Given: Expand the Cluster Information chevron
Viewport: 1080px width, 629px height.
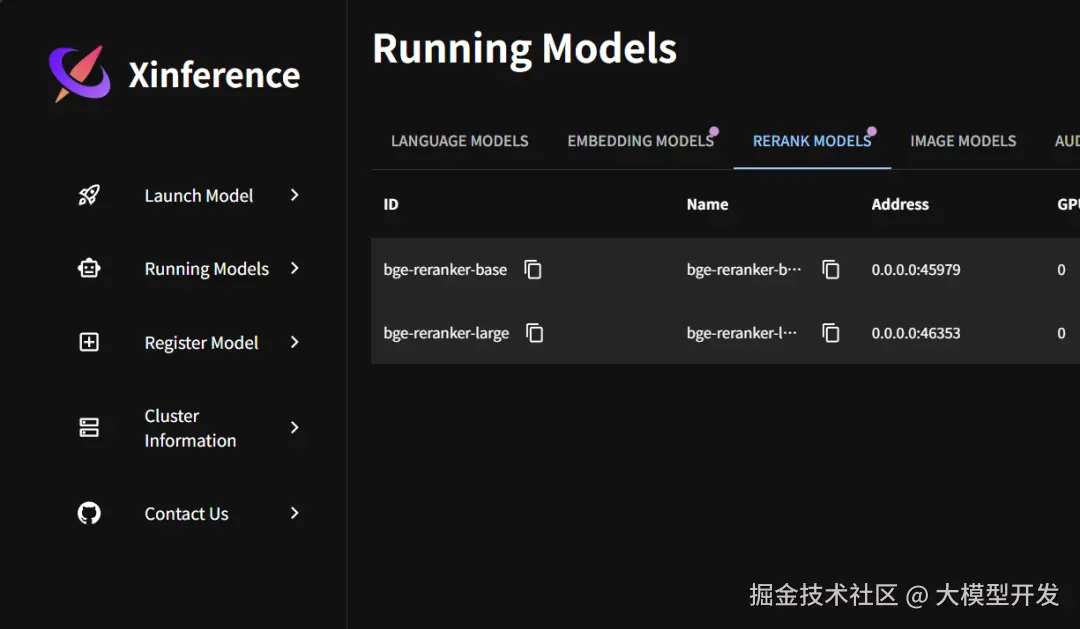Looking at the screenshot, I should tap(294, 428).
